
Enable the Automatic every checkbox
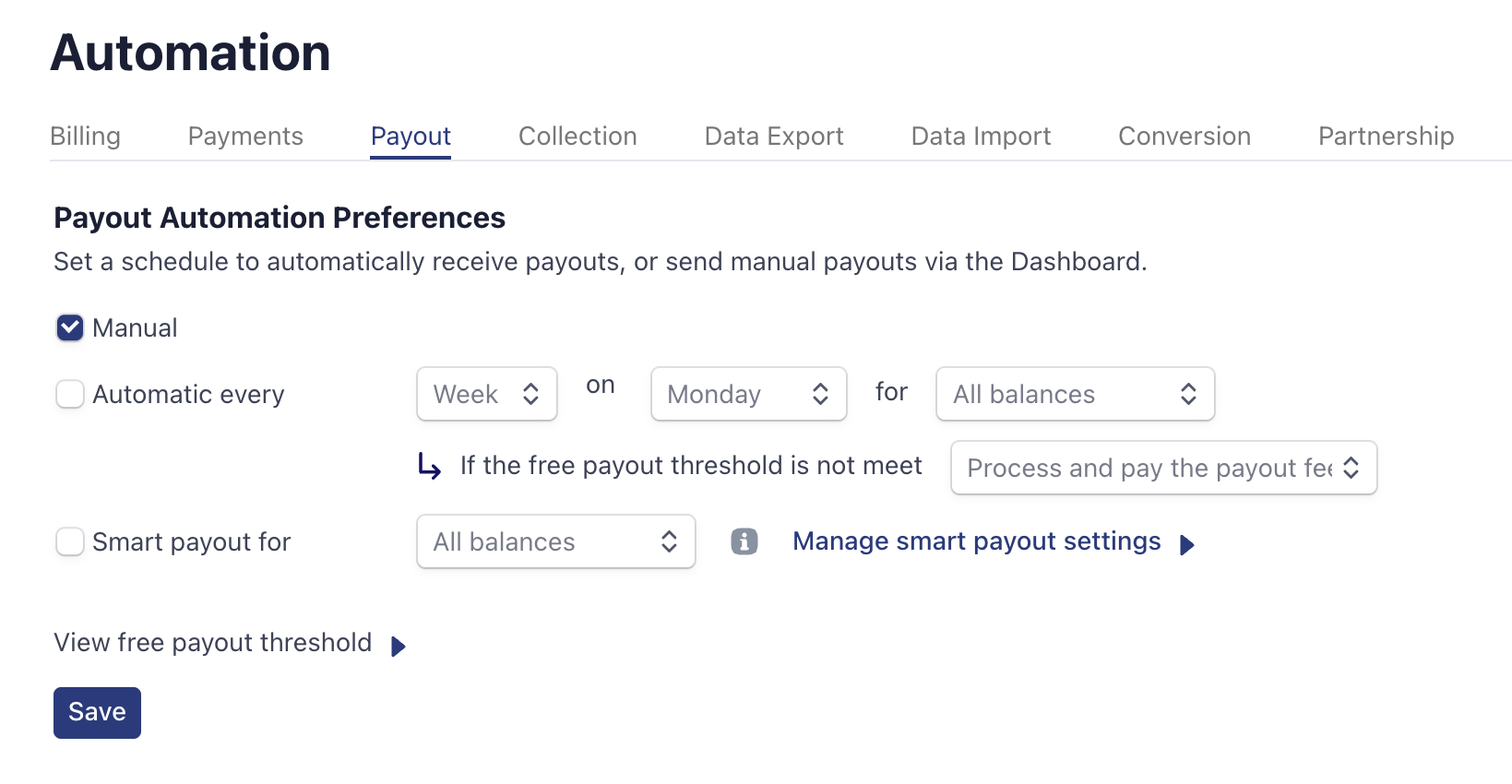tap(70, 395)
